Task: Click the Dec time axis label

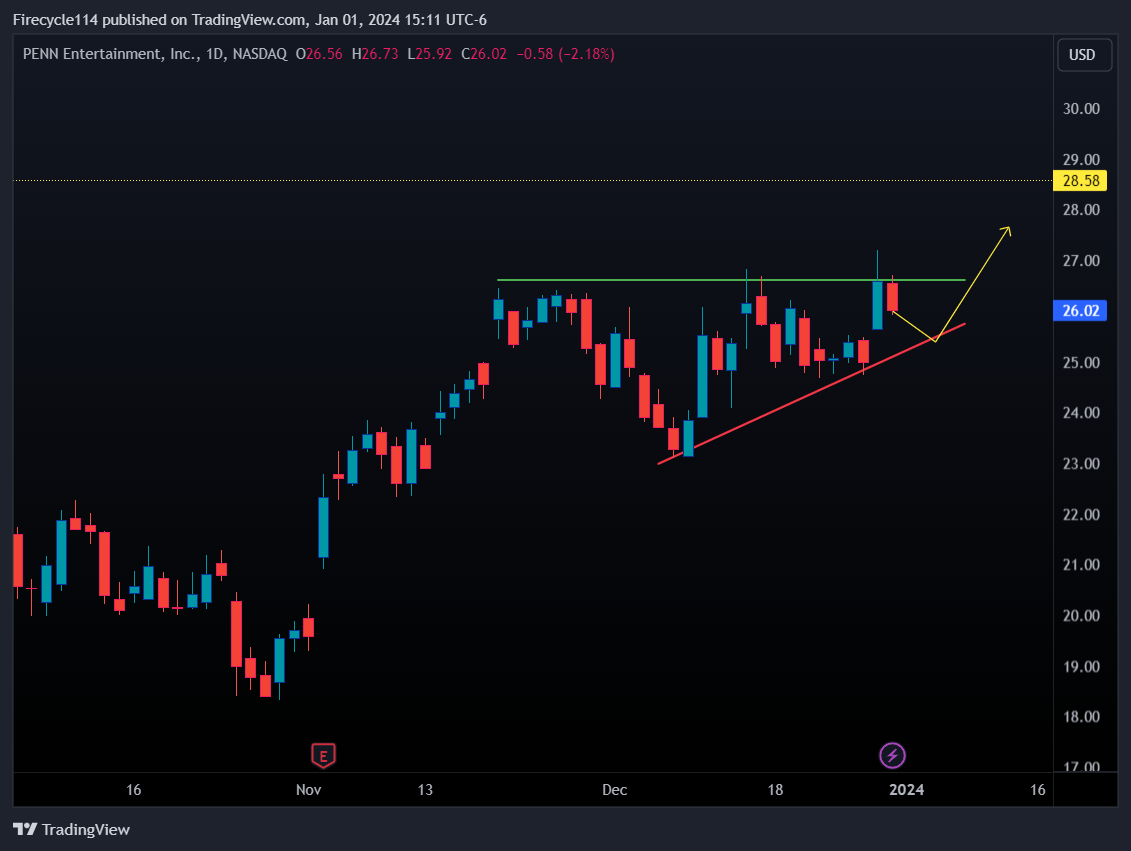Action: [x=615, y=790]
